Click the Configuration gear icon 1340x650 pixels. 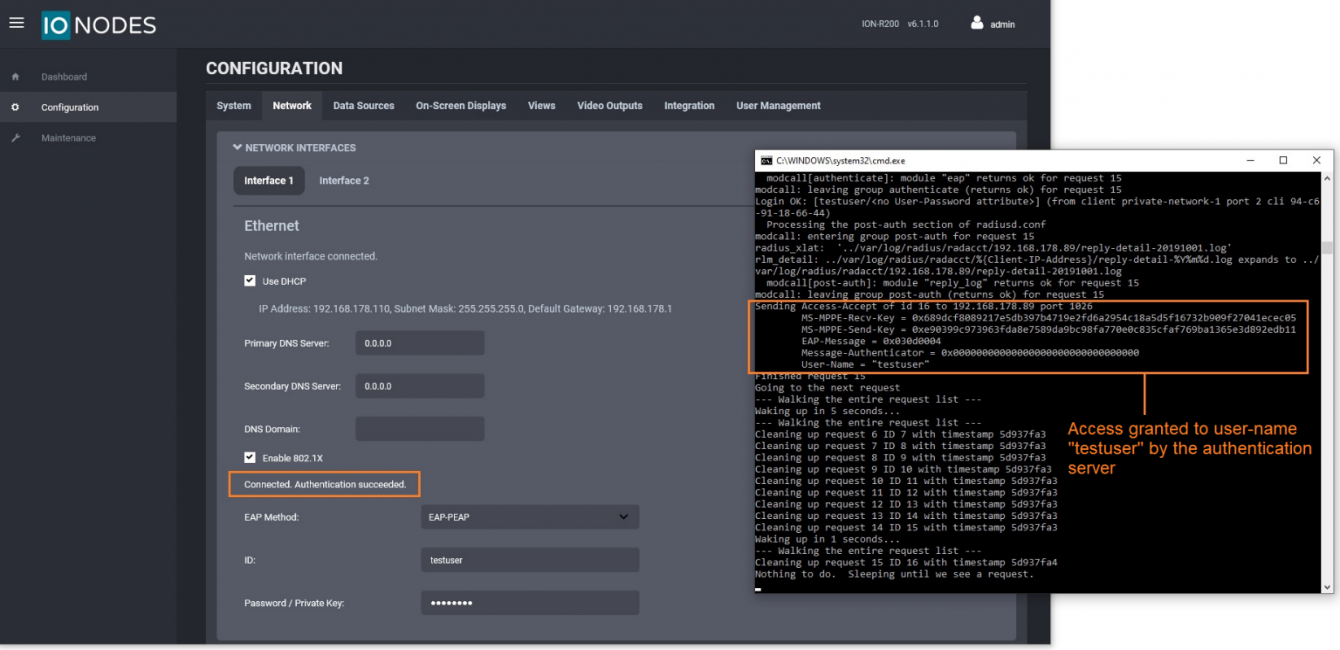[15, 107]
